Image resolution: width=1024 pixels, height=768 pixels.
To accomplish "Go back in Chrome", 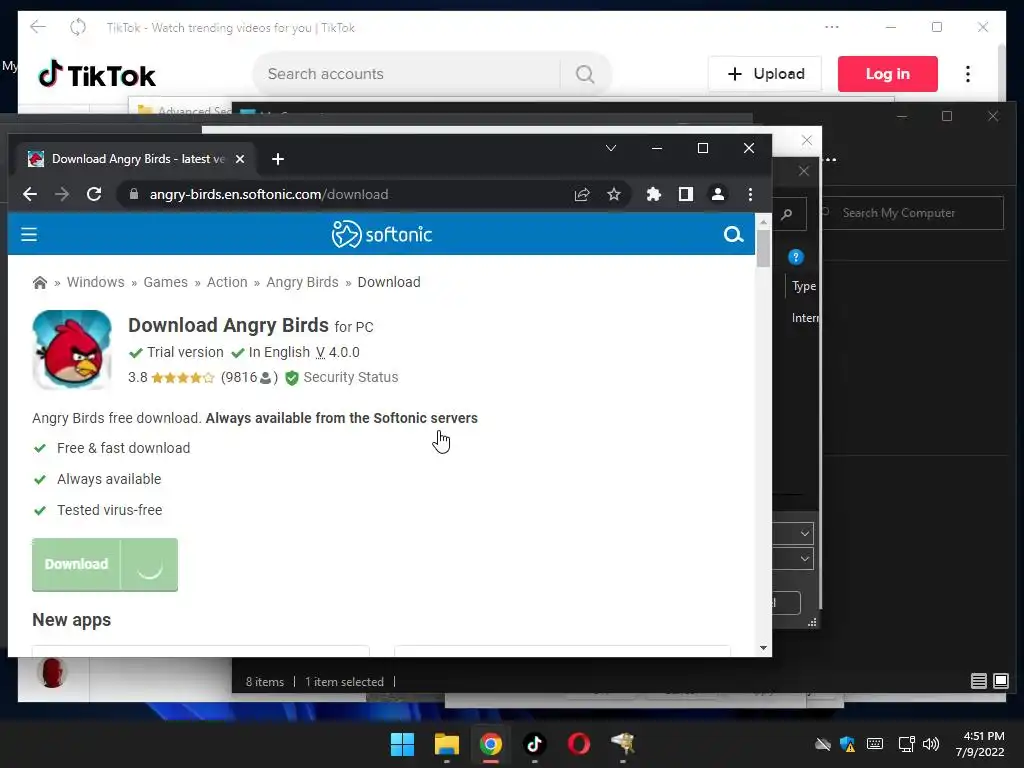I will pyautogui.click(x=30, y=194).
